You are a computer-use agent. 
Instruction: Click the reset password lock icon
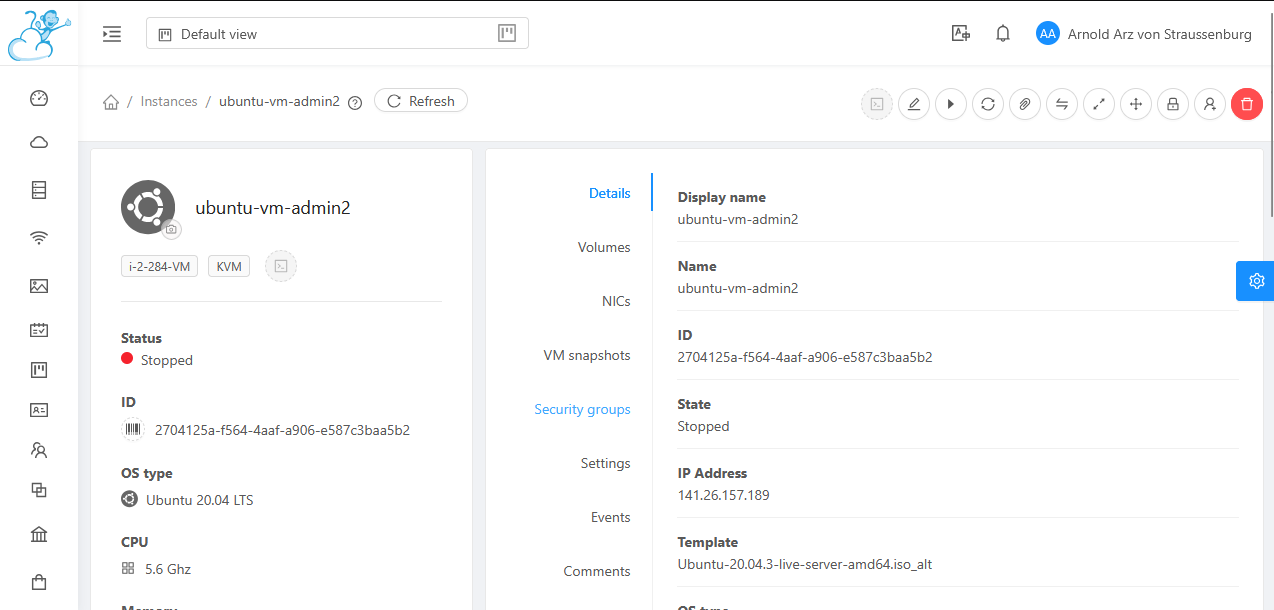point(1173,104)
